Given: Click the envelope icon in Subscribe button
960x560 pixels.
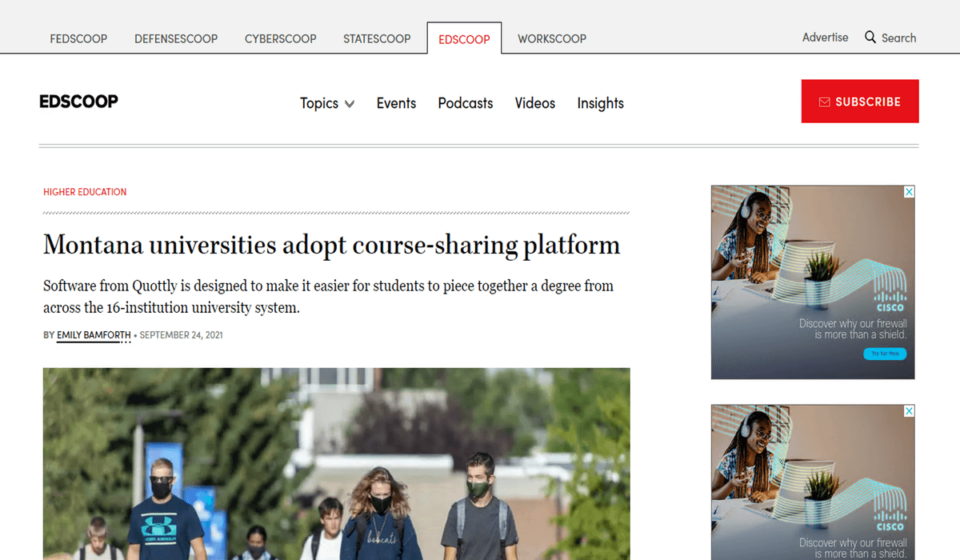Looking at the screenshot, I should point(824,102).
